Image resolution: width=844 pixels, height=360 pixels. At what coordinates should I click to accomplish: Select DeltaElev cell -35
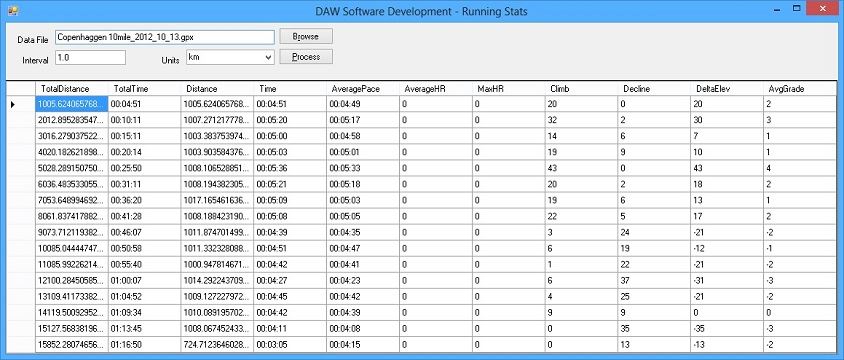pyautogui.click(x=726, y=328)
